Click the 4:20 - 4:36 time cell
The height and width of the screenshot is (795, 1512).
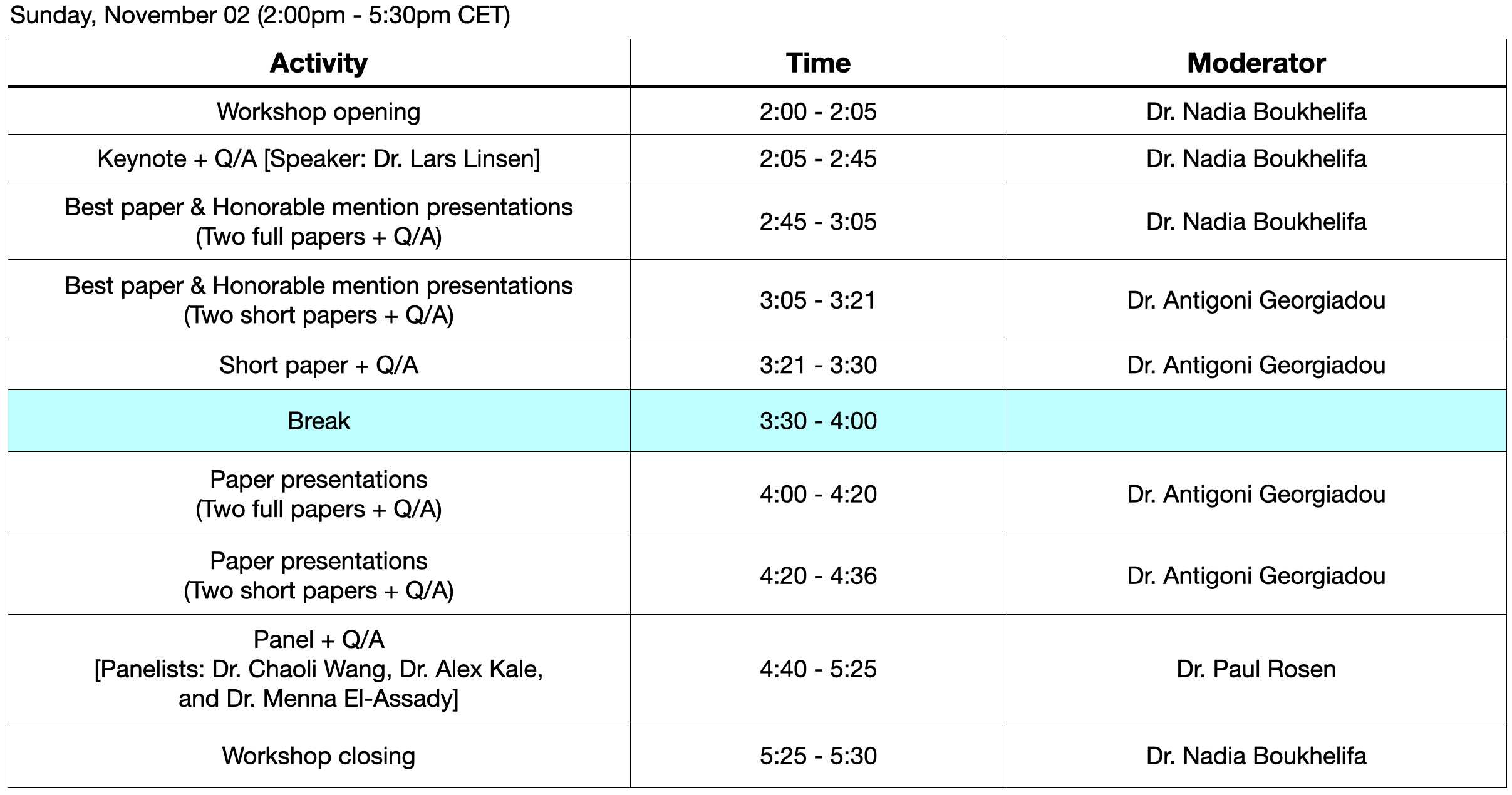818,576
